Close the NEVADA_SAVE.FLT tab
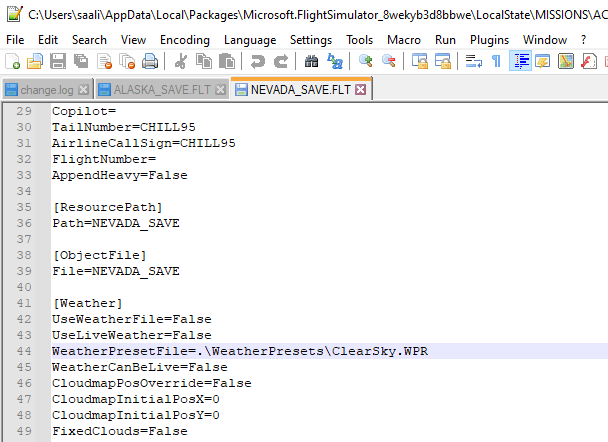608x442 pixels. (361, 90)
